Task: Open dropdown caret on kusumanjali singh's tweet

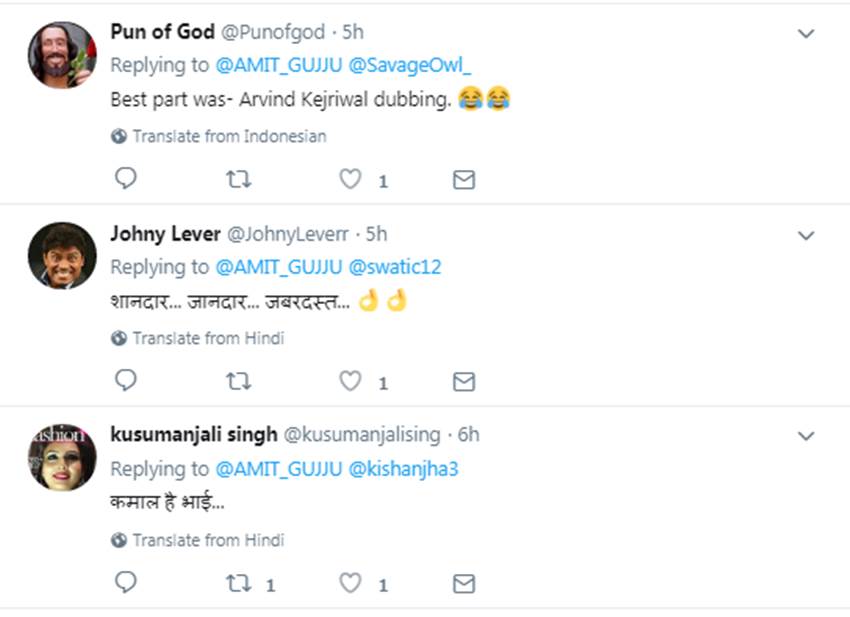Action: [806, 437]
